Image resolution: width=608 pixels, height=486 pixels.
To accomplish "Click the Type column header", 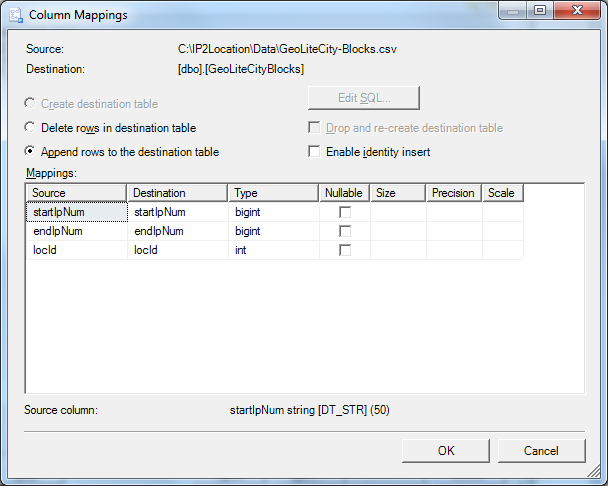I will coord(273,193).
